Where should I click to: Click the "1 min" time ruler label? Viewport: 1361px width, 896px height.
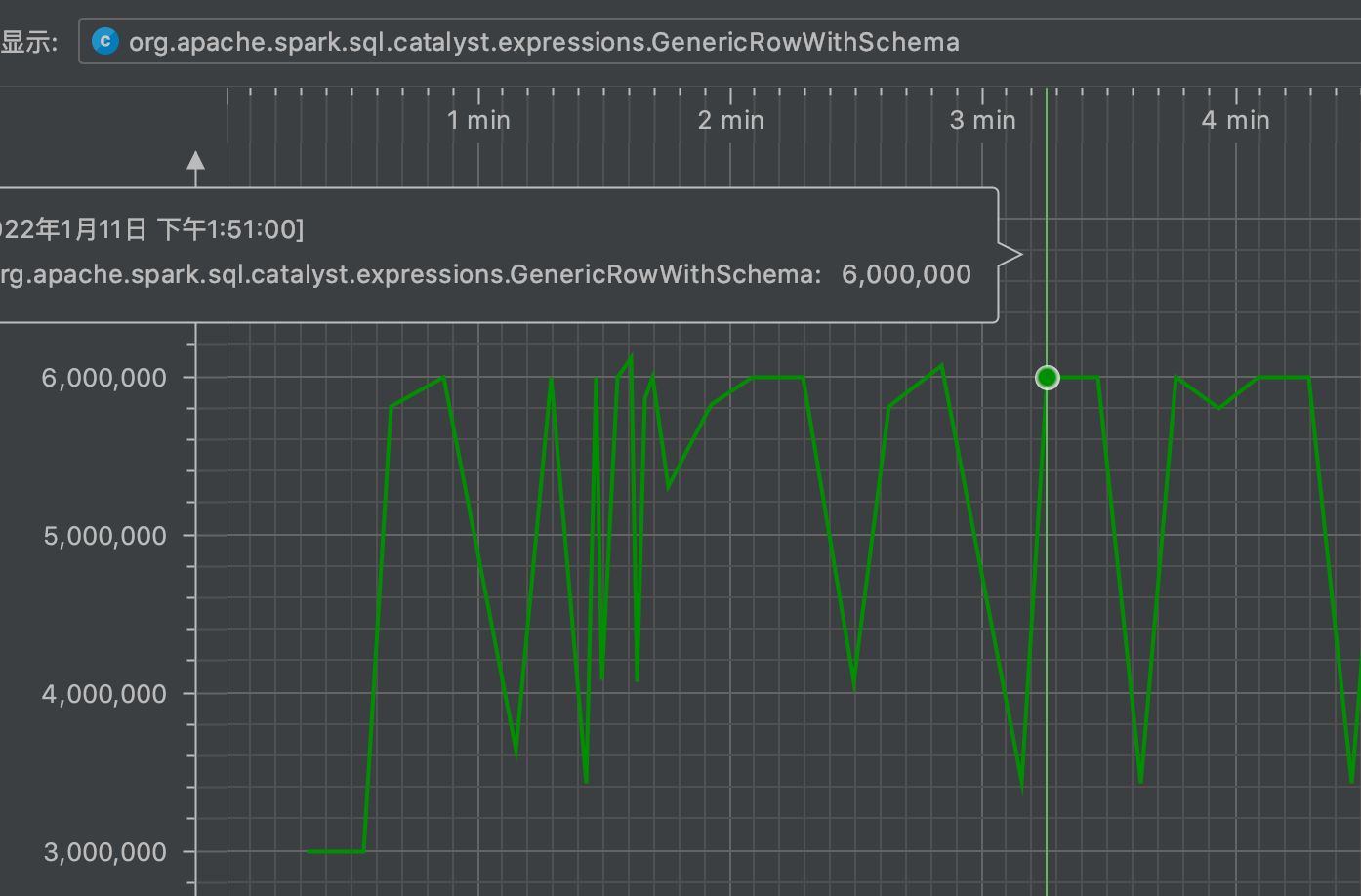click(478, 120)
